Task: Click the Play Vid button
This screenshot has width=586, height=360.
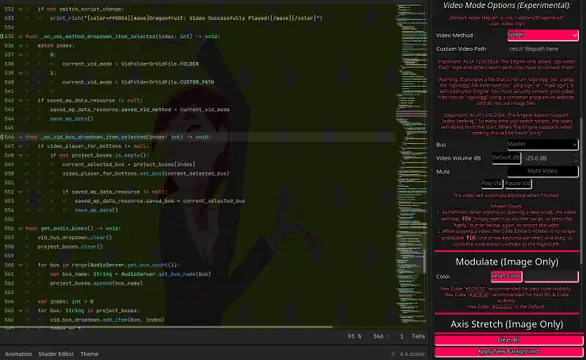Action: (x=491, y=184)
